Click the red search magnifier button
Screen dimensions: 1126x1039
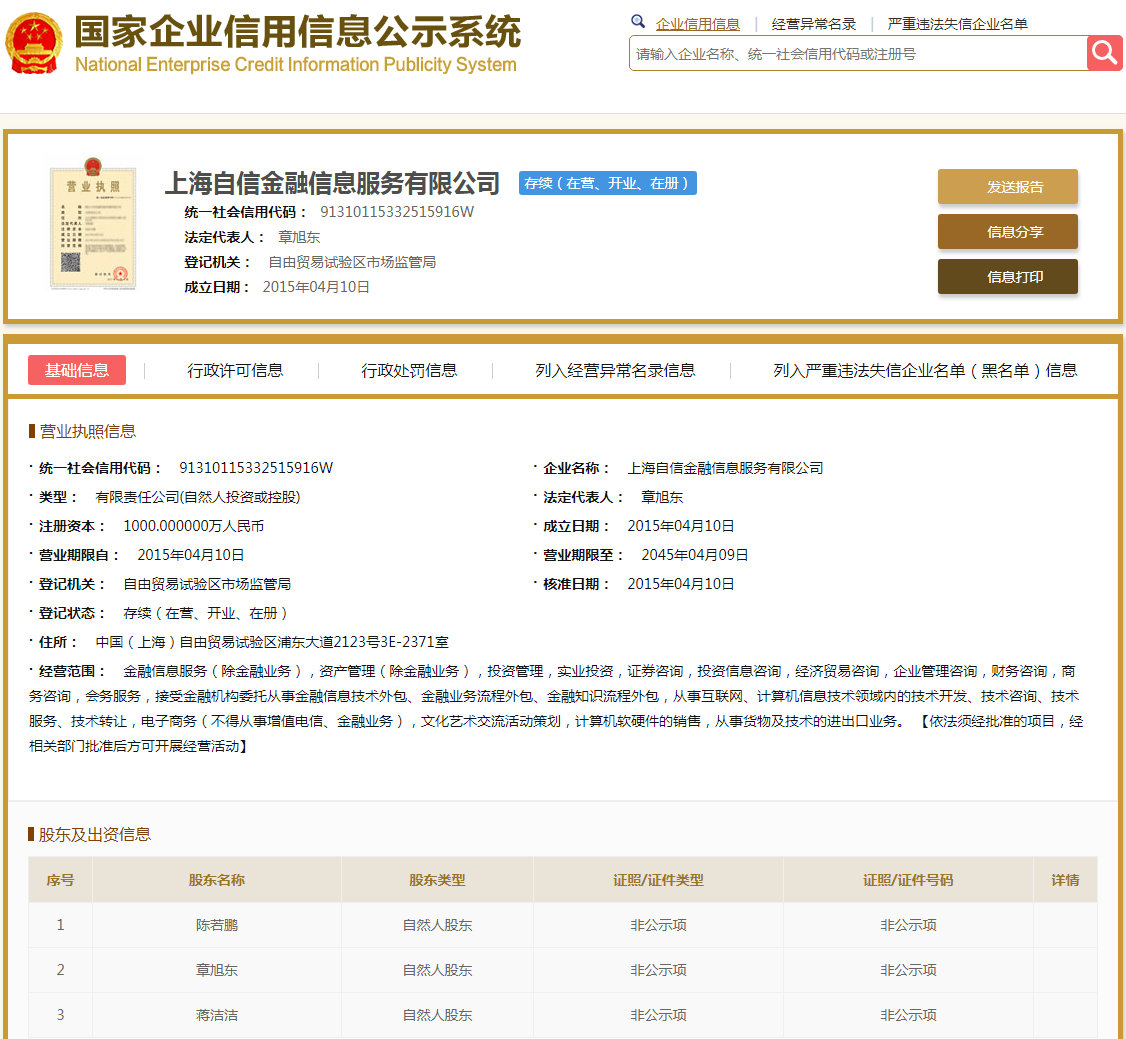(1104, 53)
